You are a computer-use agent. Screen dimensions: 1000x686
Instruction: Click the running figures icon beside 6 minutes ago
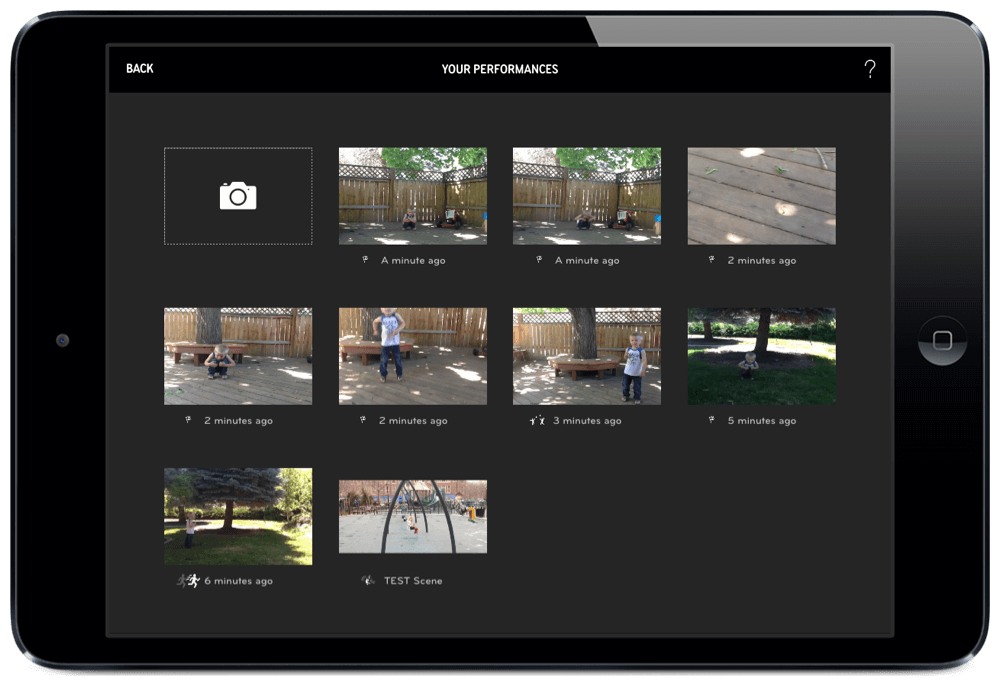pos(188,580)
